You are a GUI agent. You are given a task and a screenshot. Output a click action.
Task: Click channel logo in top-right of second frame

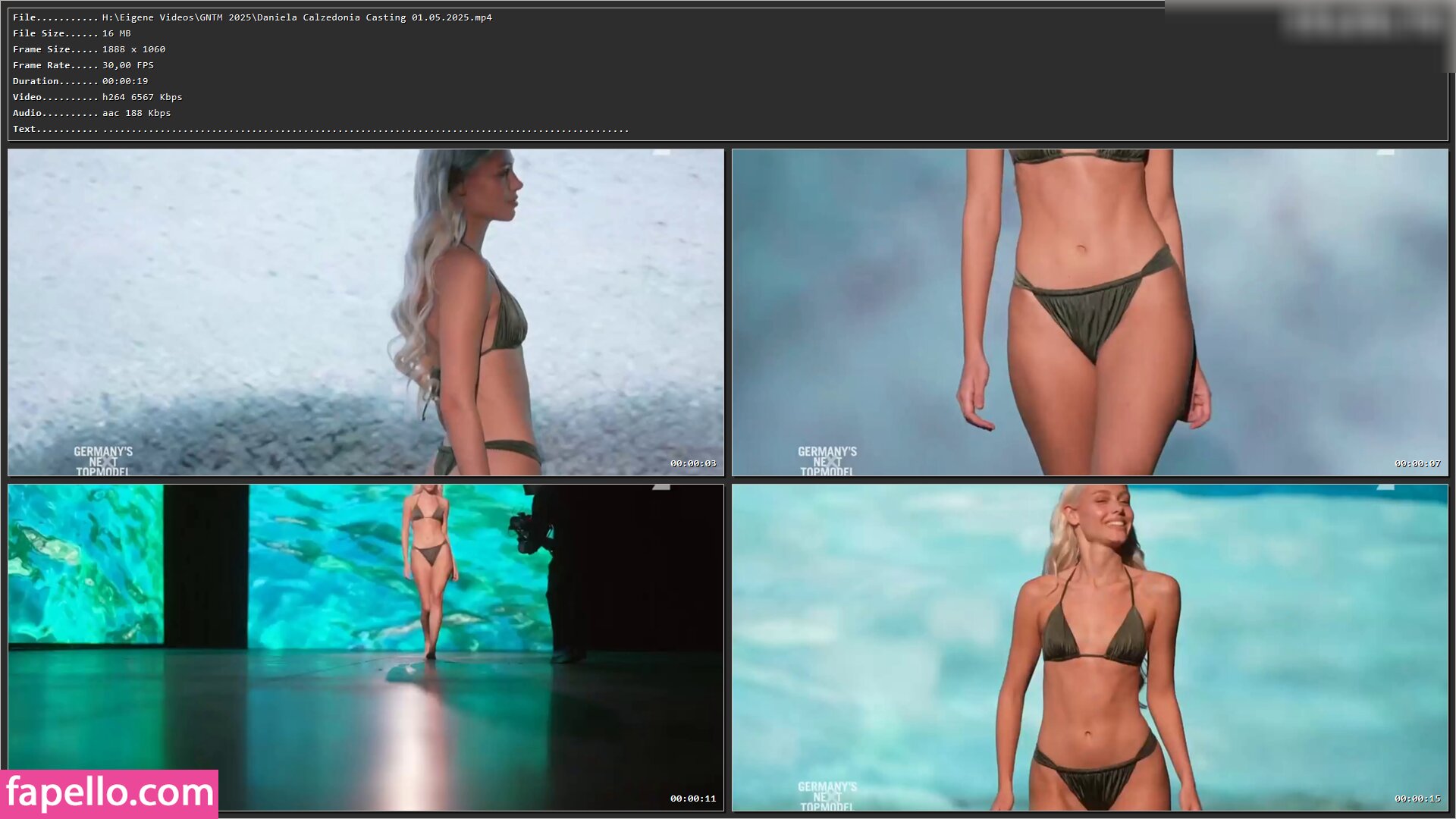coord(1385,153)
